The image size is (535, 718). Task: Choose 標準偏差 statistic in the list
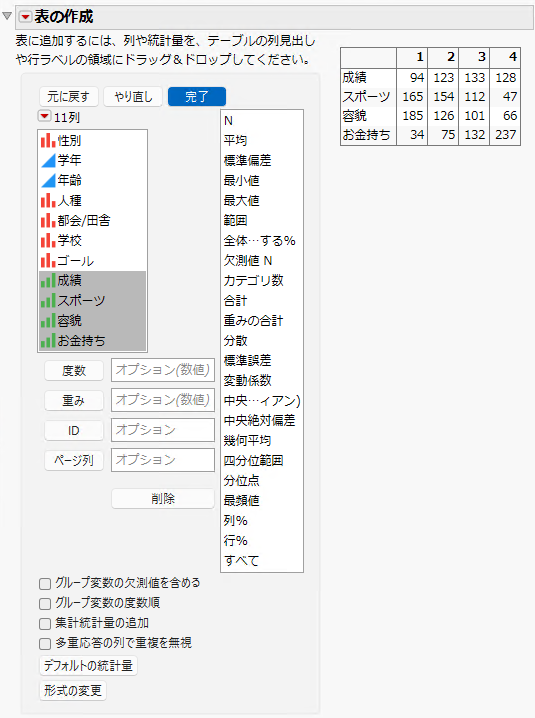click(x=247, y=160)
